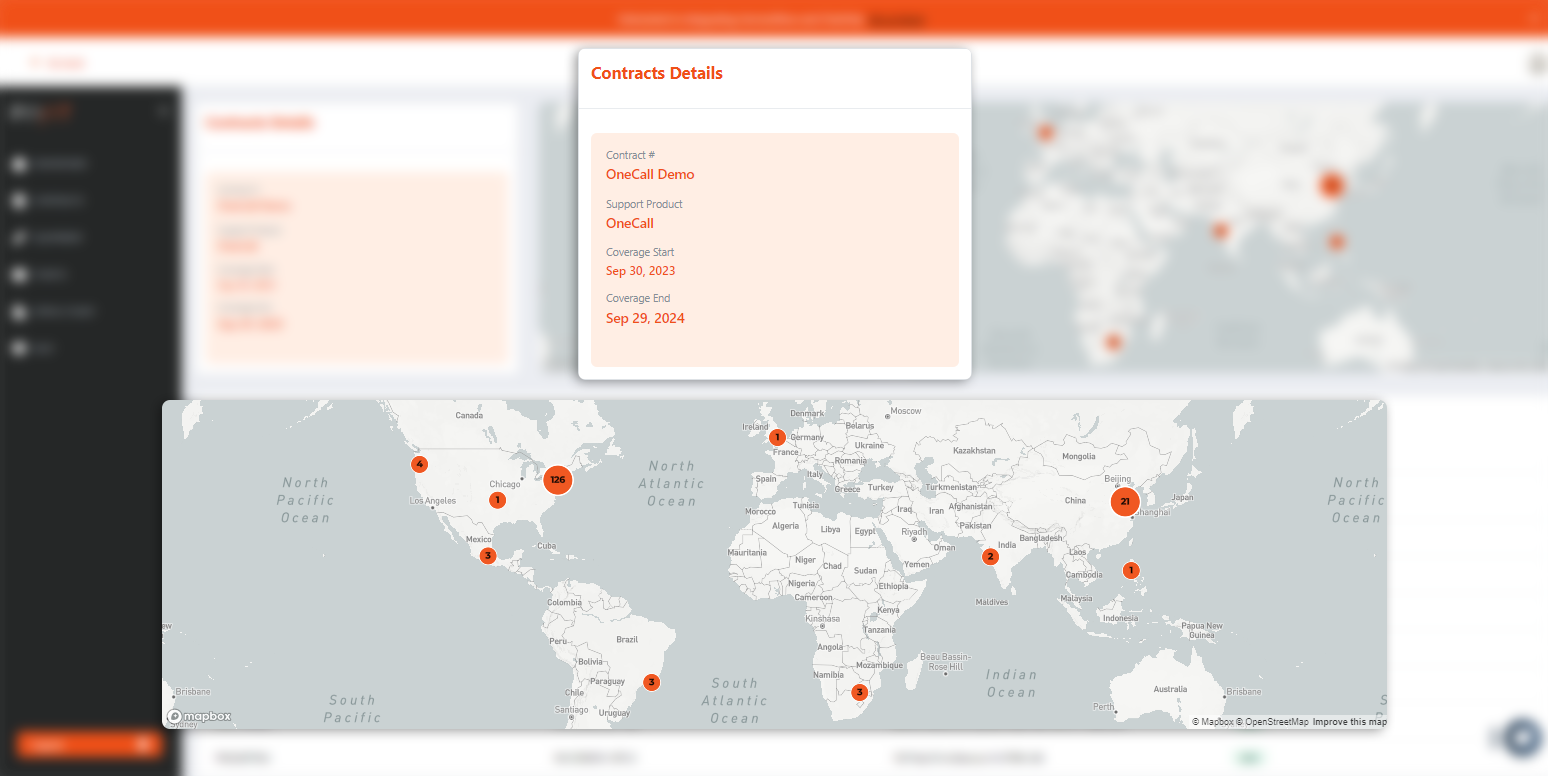Click the Japan label on the map
The image size is (1548, 776).
coord(1182,497)
